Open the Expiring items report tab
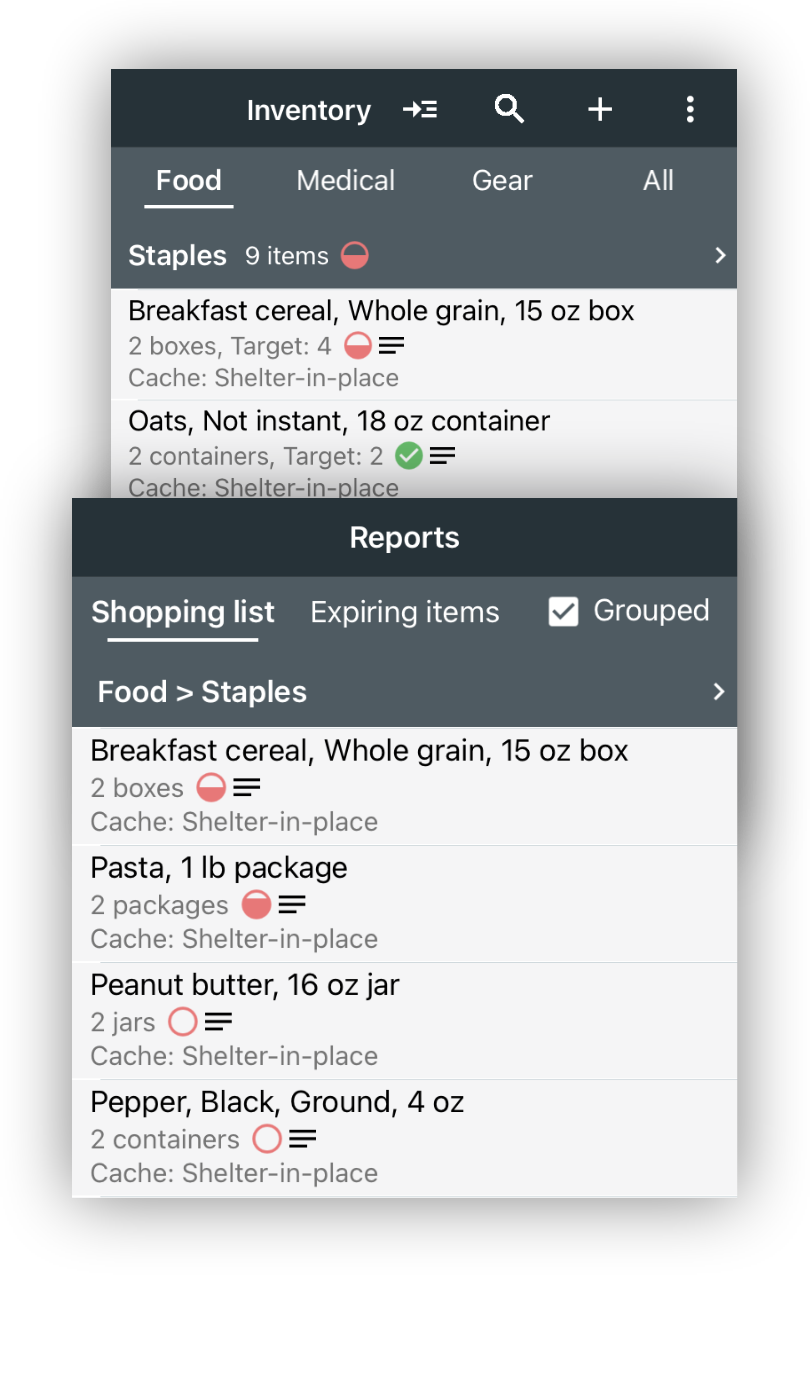This screenshot has height=1374, width=810. pos(405,612)
